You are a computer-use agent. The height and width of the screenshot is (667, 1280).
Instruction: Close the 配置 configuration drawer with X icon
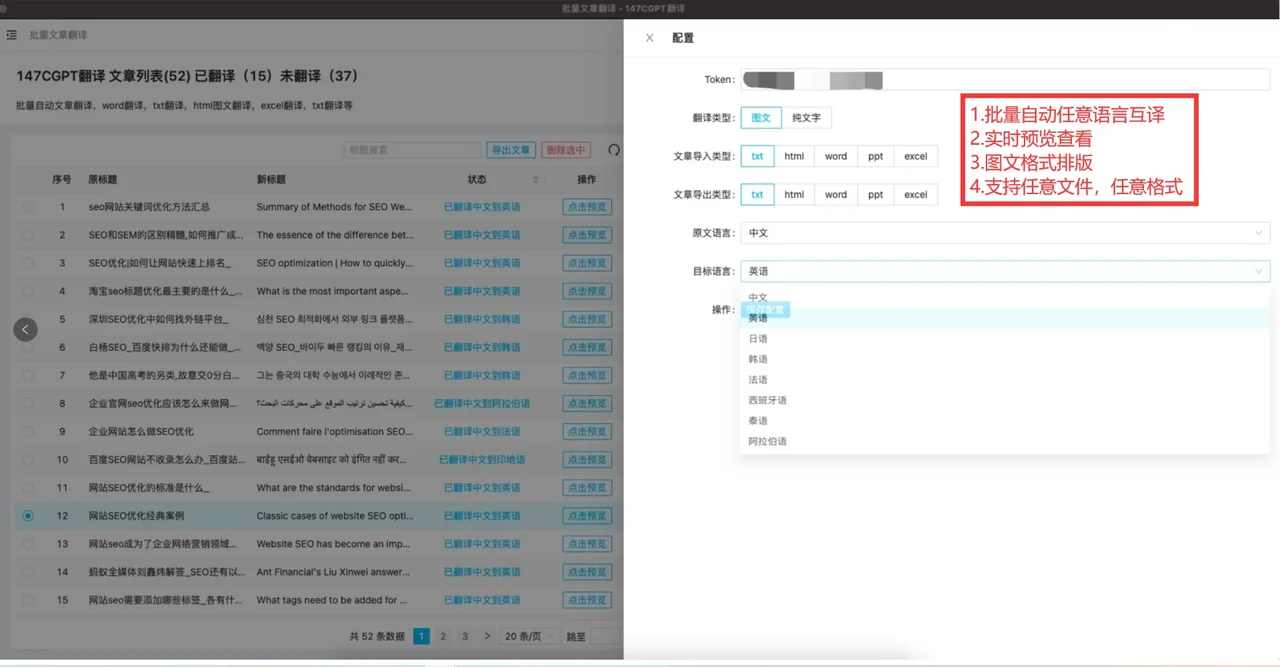click(649, 37)
